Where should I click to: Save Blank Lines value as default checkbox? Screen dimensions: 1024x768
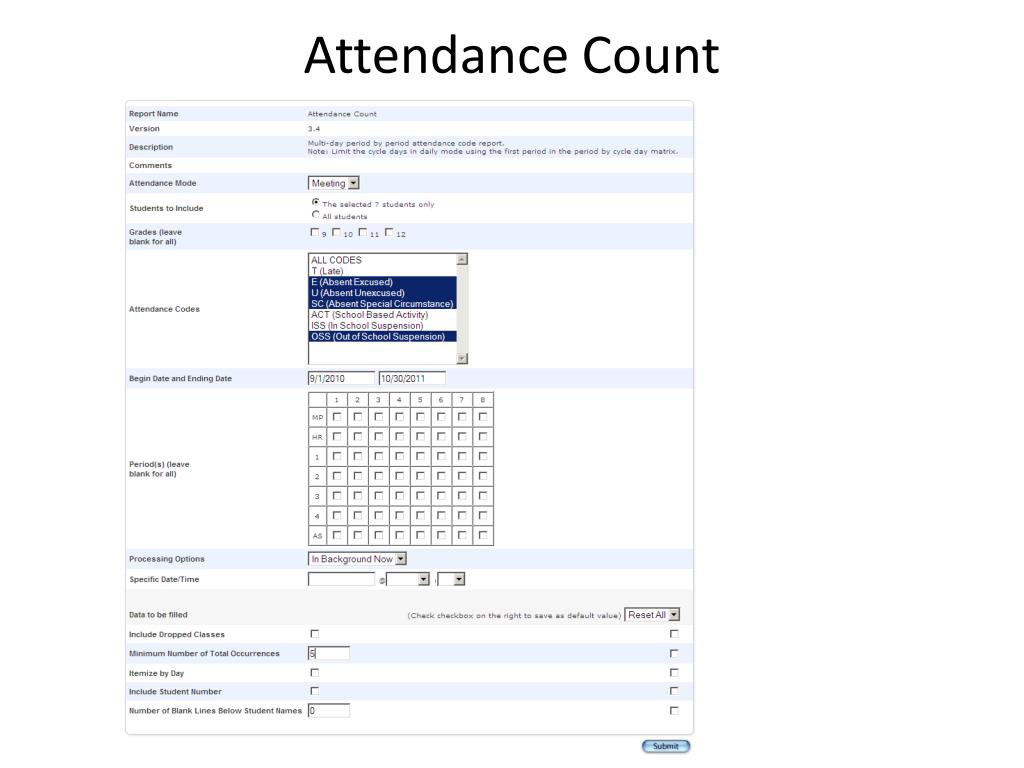click(674, 711)
